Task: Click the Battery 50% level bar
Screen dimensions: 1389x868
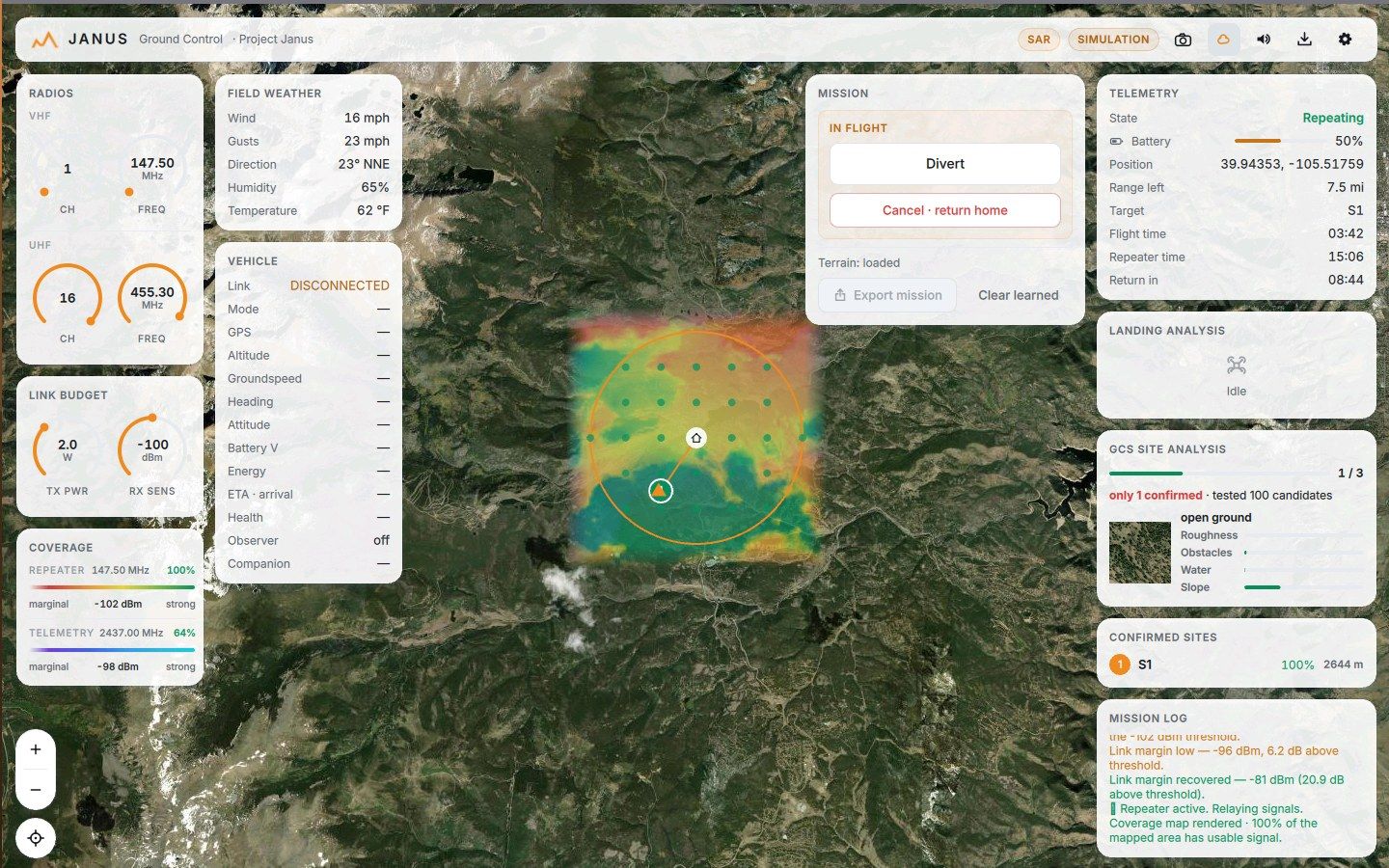Action: (x=1258, y=142)
